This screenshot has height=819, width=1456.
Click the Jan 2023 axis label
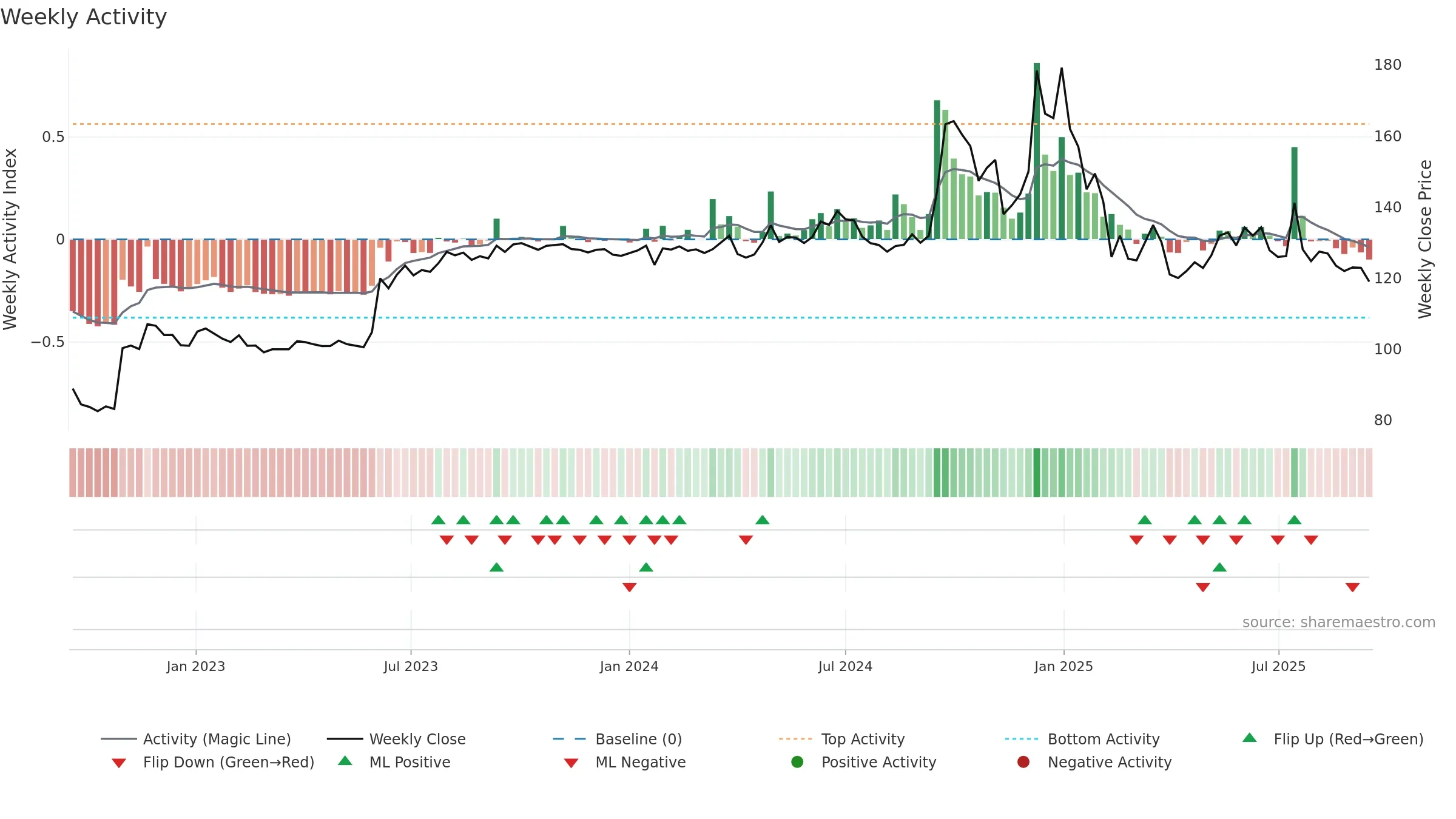click(196, 666)
